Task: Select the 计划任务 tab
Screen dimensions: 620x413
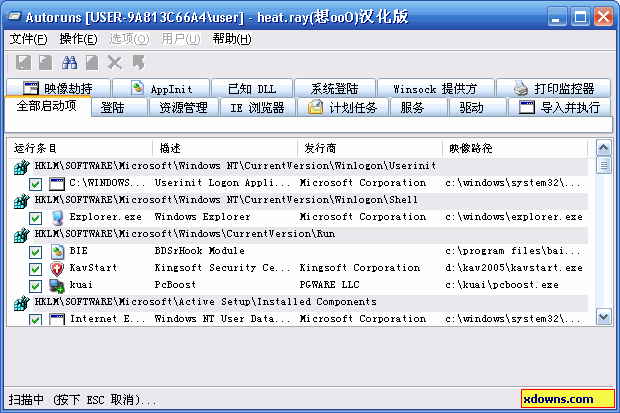Action: tap(342, 107)
